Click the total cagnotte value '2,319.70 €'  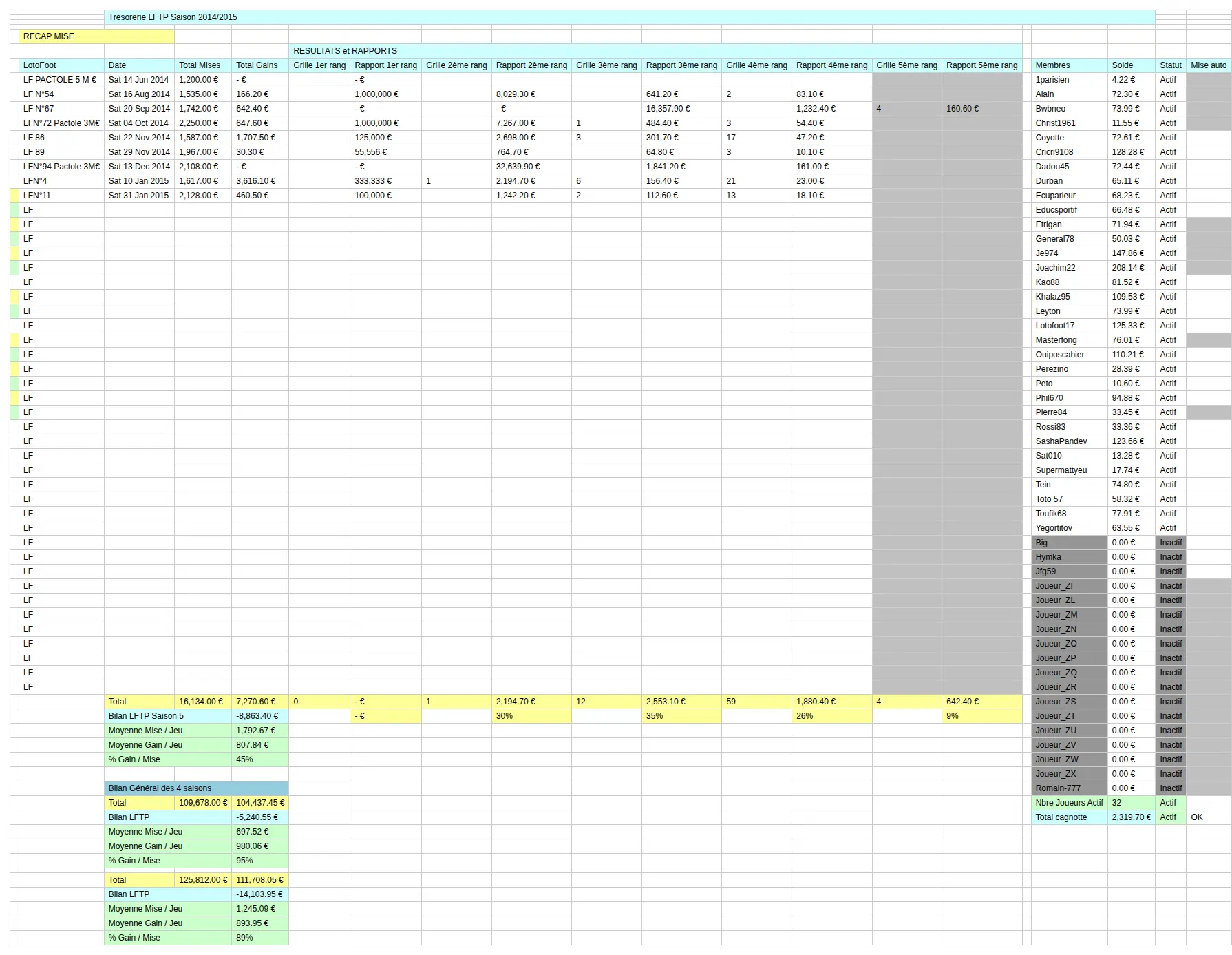(1132, 817)
